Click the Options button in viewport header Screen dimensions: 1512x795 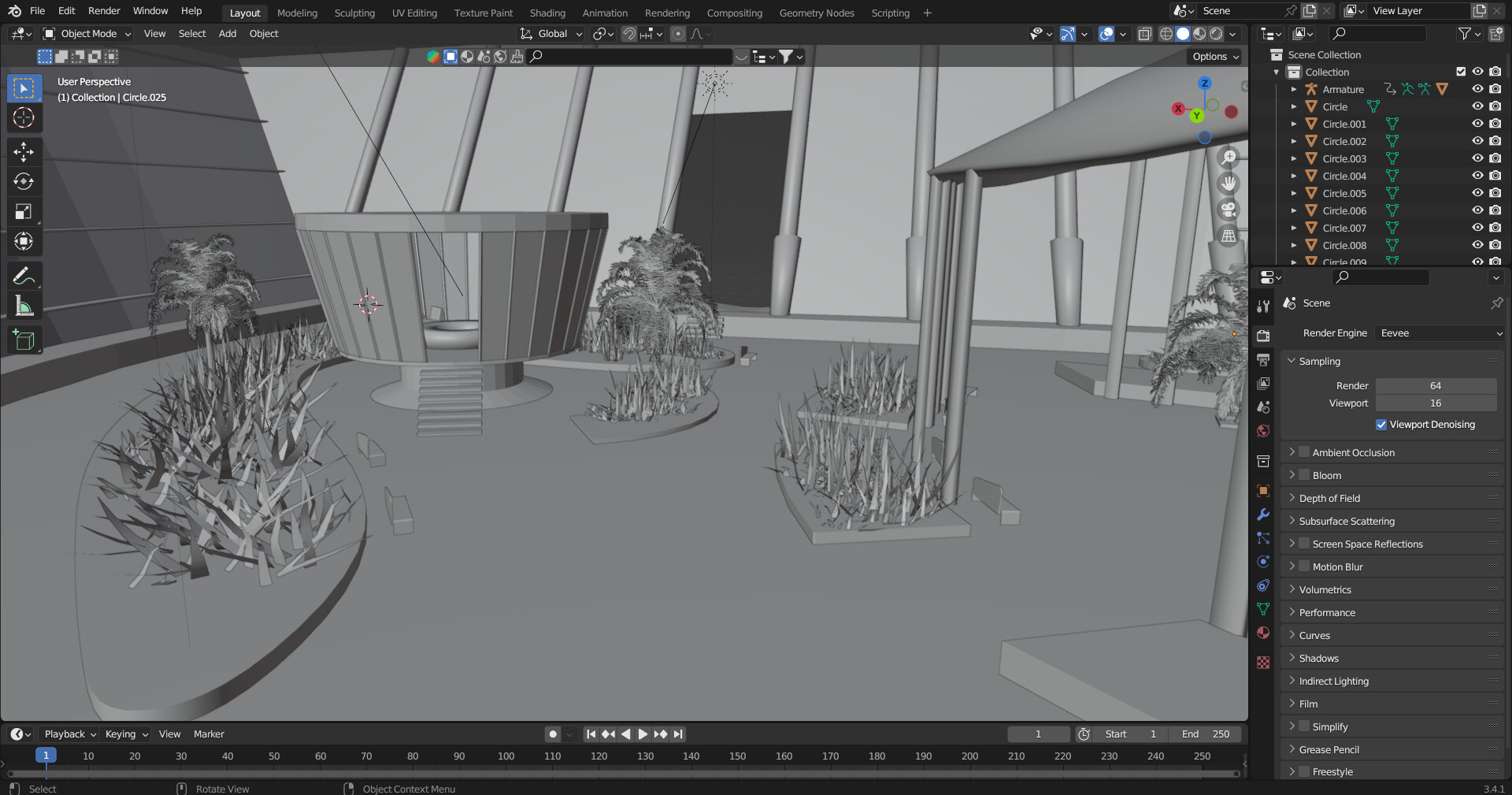pyautogui.click(x=1215, y=57)
